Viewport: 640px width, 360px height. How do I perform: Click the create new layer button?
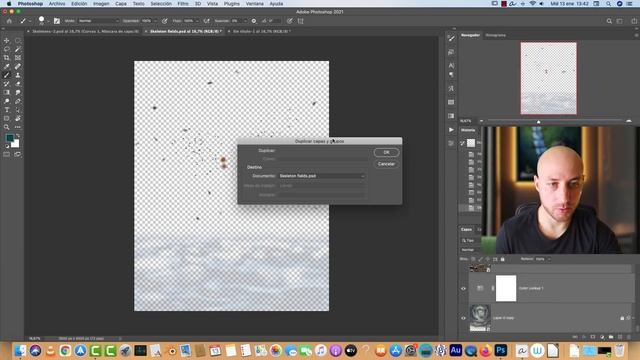(620, 337)
